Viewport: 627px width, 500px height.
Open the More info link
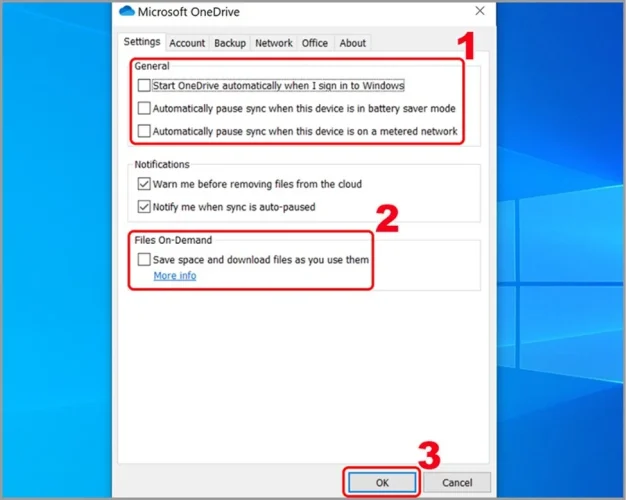coord(175,276)
